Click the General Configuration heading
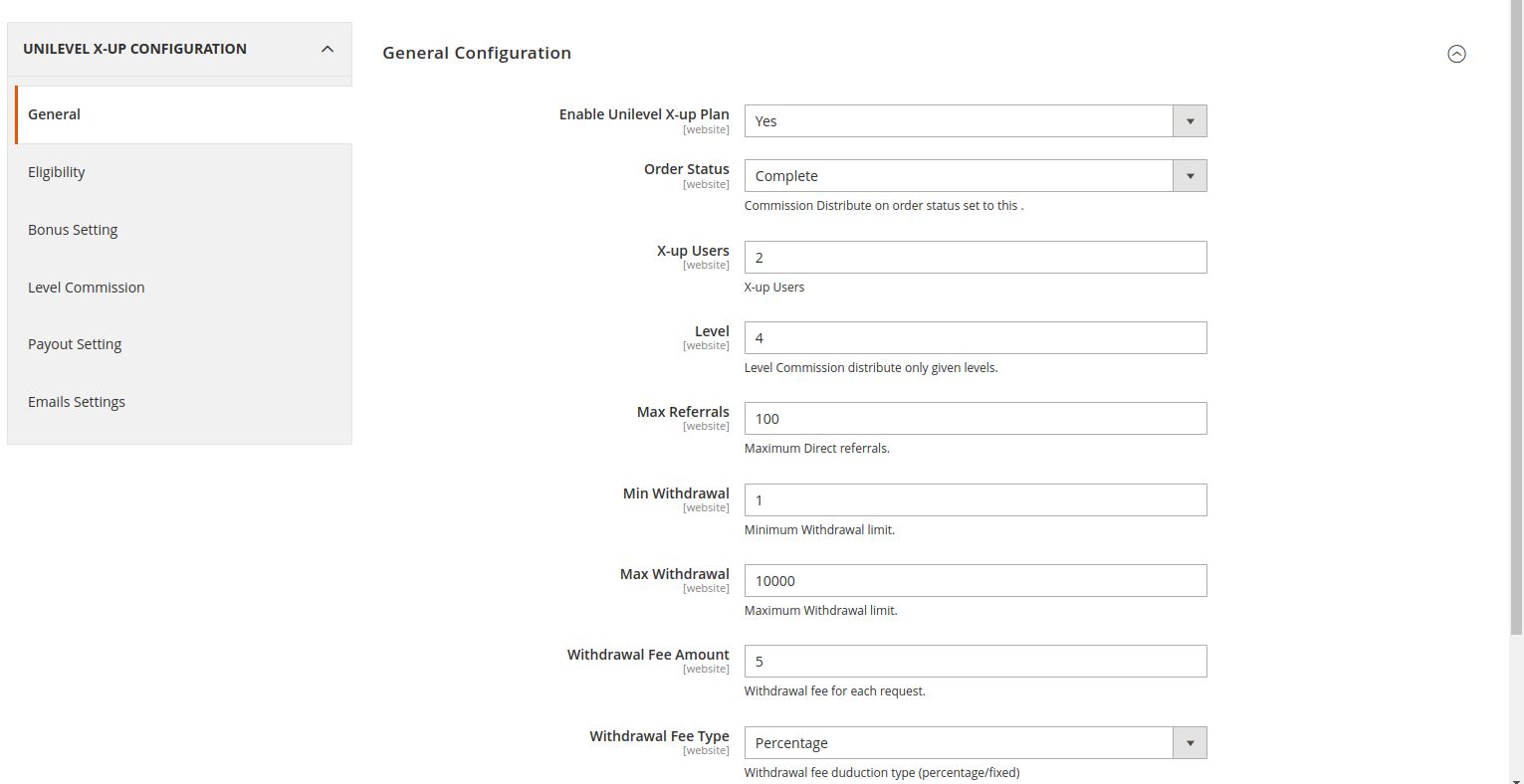 coord(477,54)
